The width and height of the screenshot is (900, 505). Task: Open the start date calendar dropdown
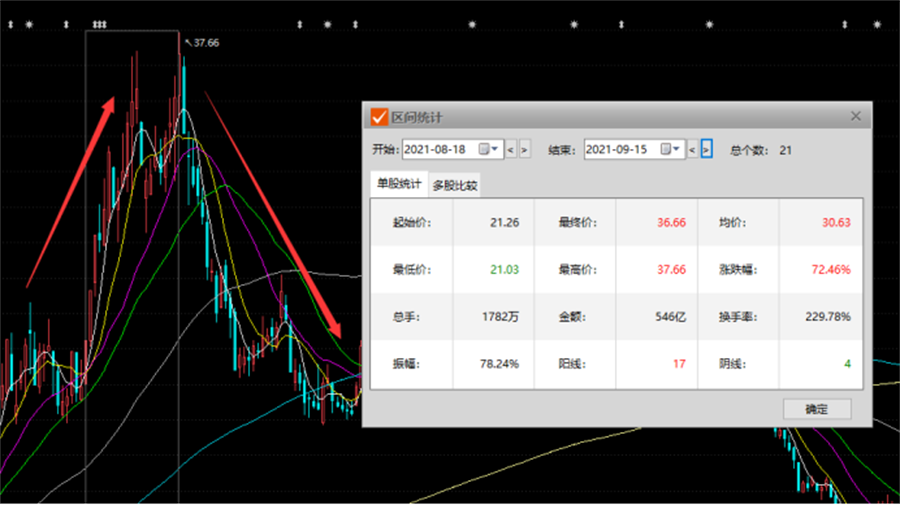coord(489,149)
